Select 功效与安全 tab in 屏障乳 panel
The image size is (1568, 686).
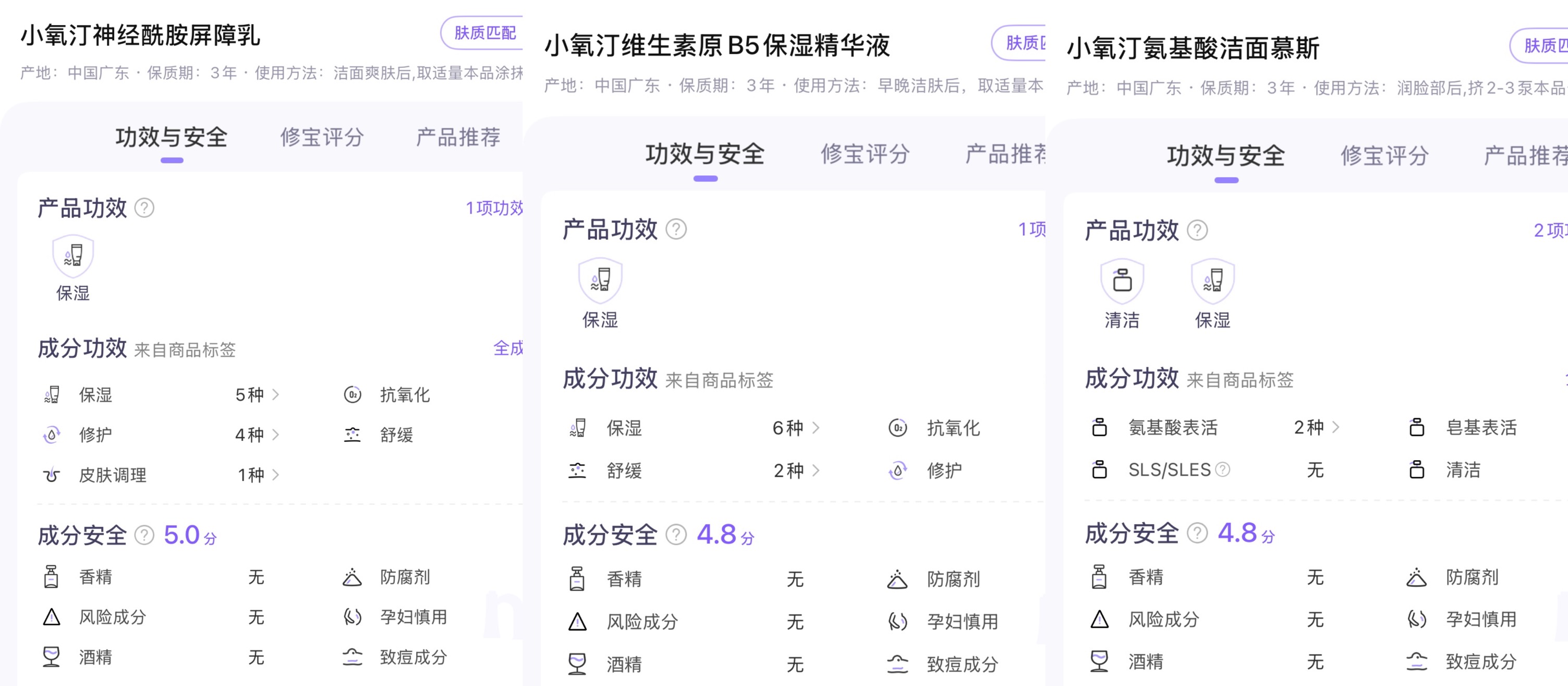pos(172,138)
